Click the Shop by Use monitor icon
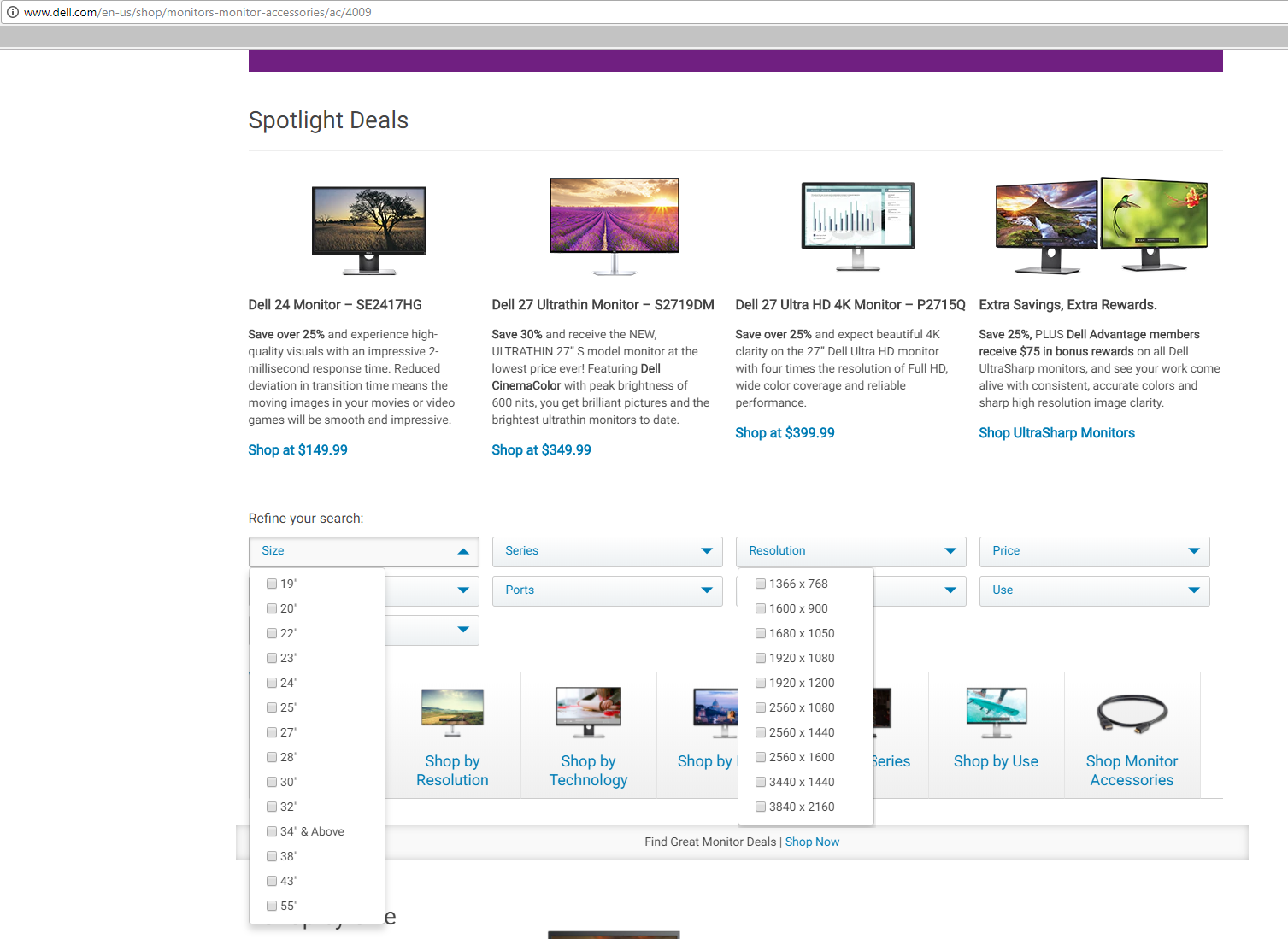1288x939 pixels. point(996,711)
